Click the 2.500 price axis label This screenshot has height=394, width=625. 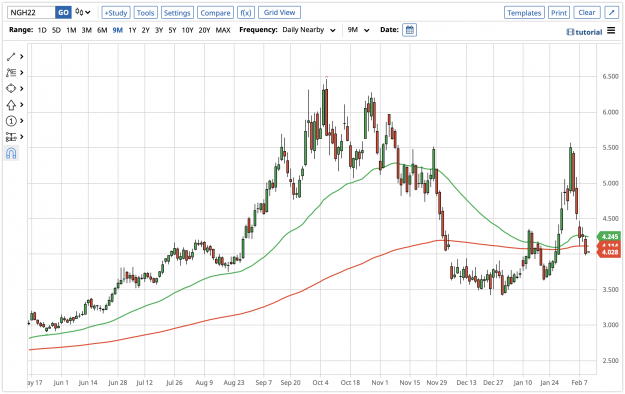pyautogui.click(x=610, y=361)
